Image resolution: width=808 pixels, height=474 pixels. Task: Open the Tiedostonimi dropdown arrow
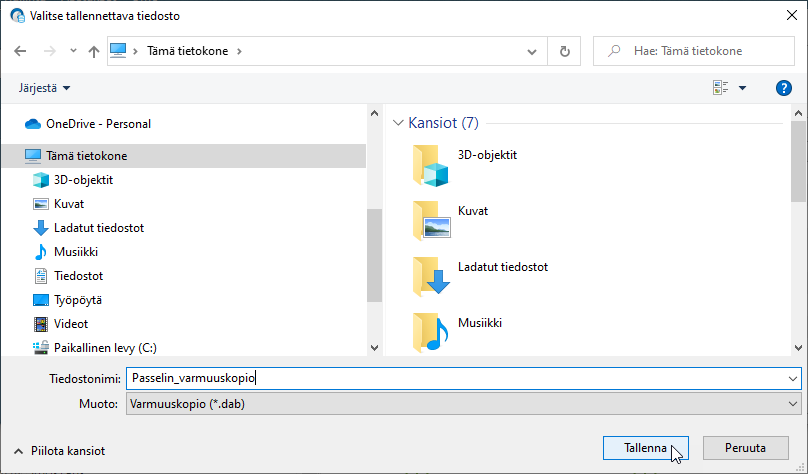pos(793,379)
